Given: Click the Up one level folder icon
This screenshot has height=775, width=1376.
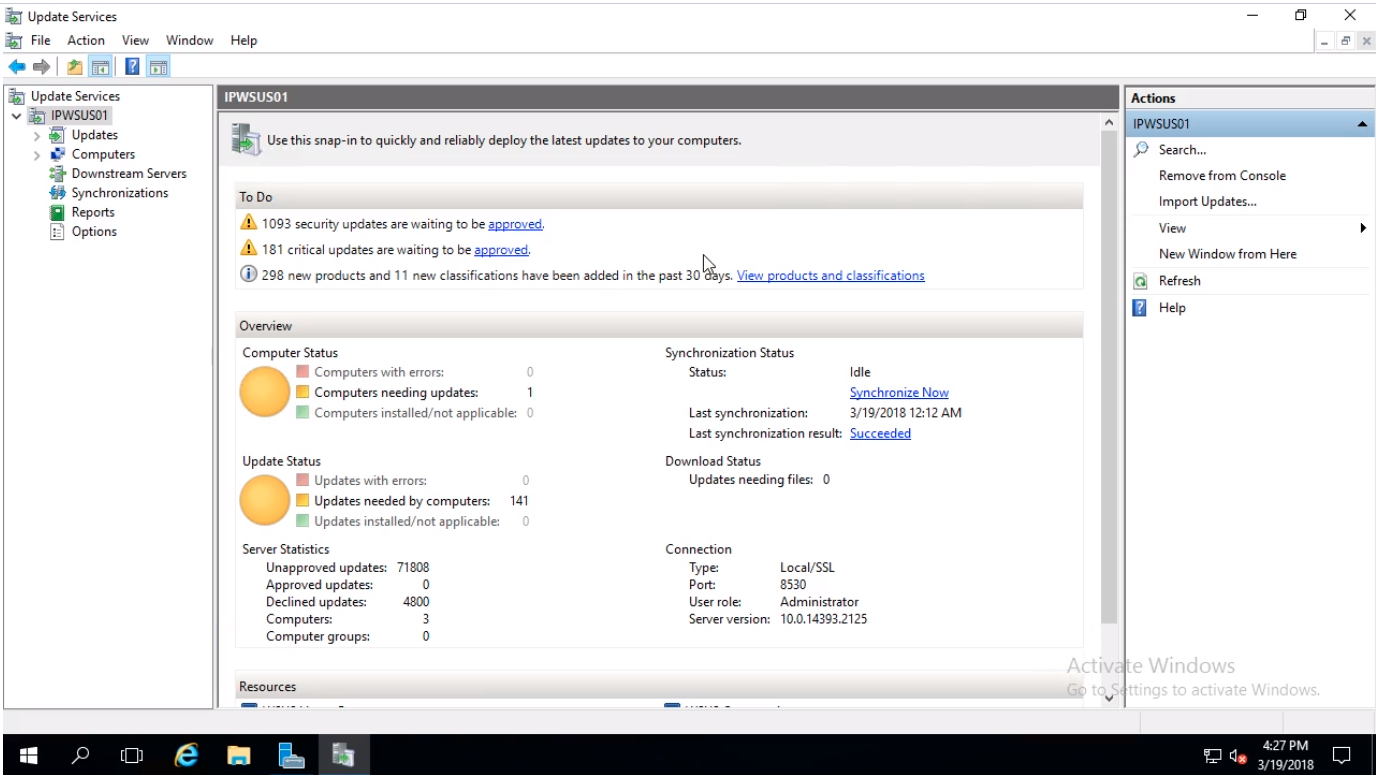Looking at the screenshot, I should tap(75, 67).
